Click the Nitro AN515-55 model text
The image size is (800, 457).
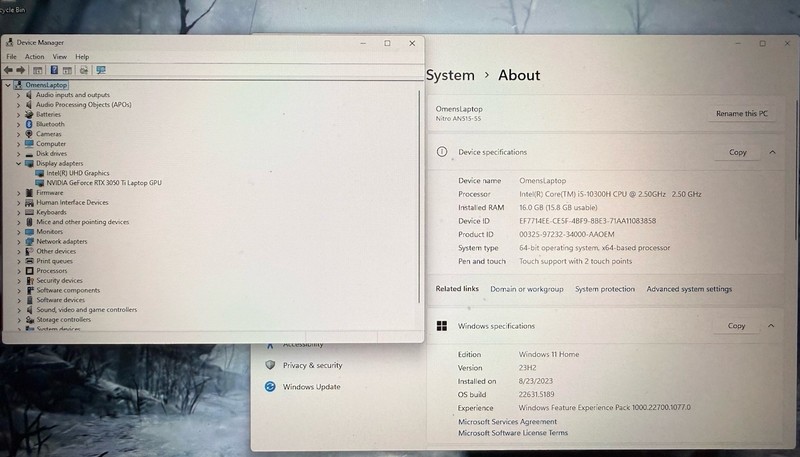coord(458,118)
